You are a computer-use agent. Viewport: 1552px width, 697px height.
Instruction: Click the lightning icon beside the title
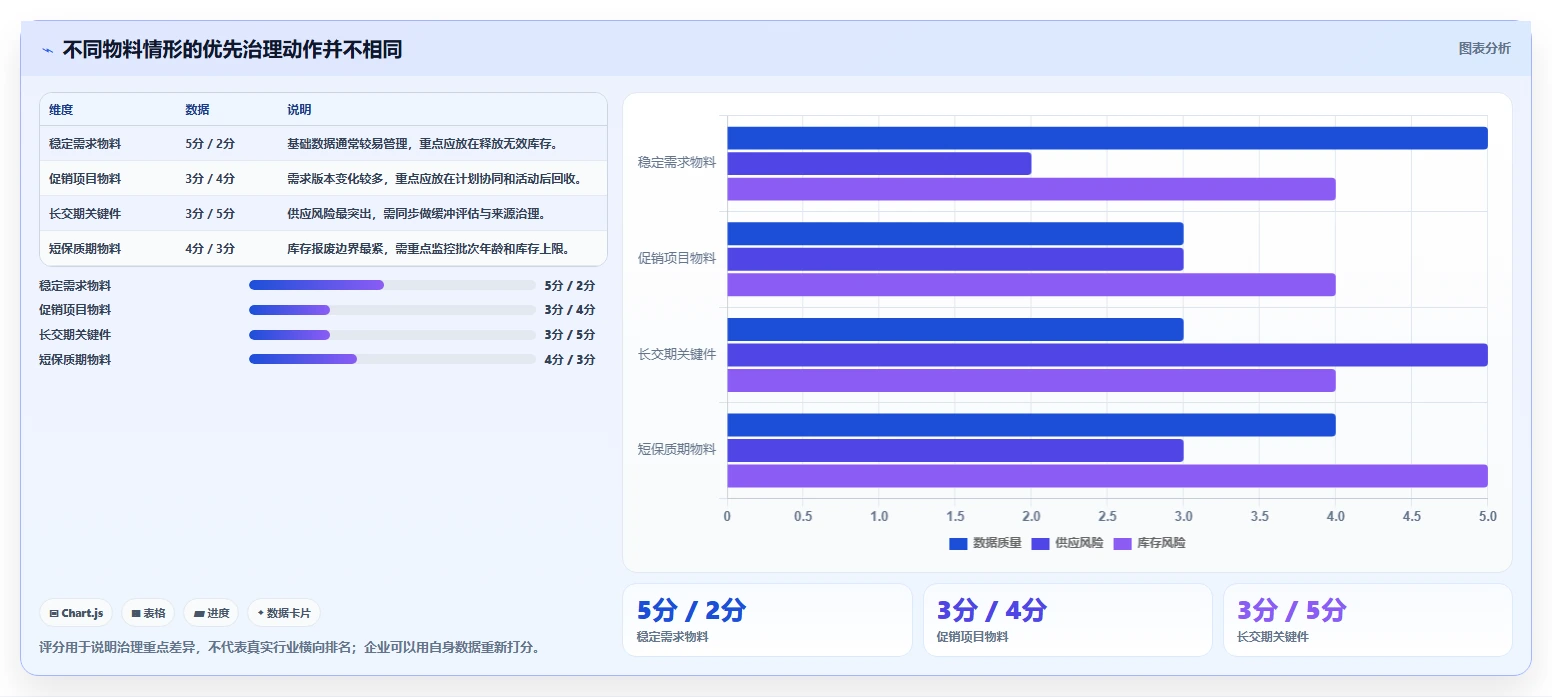(47, 50)
